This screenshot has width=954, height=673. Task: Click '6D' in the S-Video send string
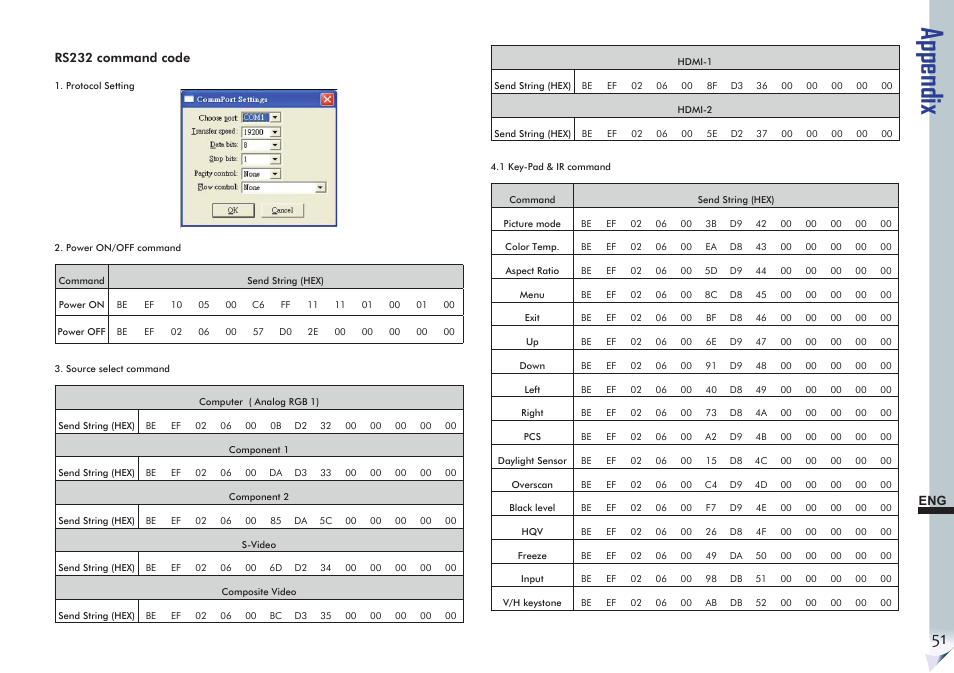tap(276, 568)
